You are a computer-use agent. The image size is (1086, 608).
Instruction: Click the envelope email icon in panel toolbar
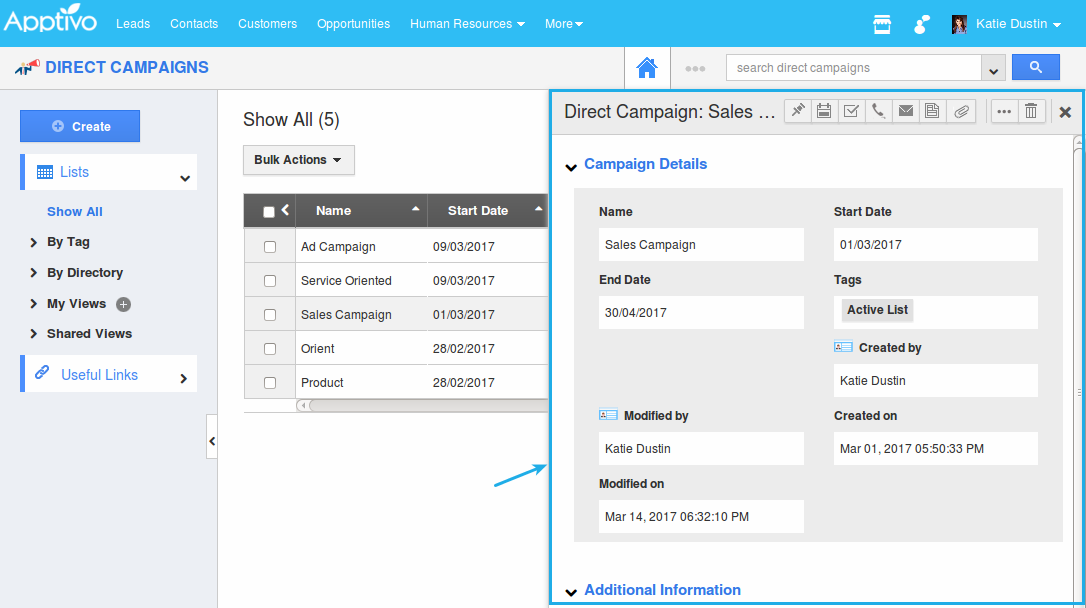click(905, 111)
